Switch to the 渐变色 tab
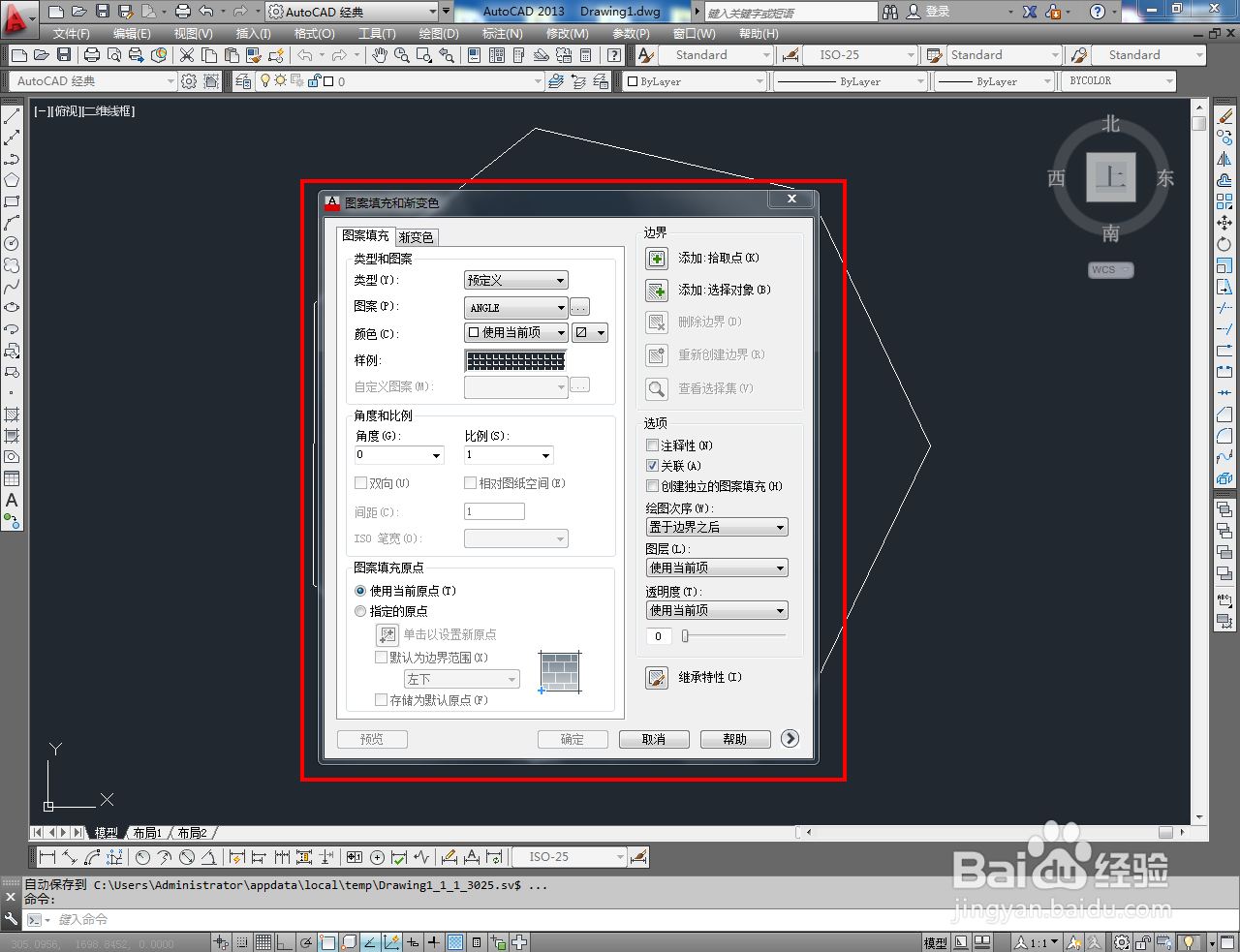 point(417,237)
